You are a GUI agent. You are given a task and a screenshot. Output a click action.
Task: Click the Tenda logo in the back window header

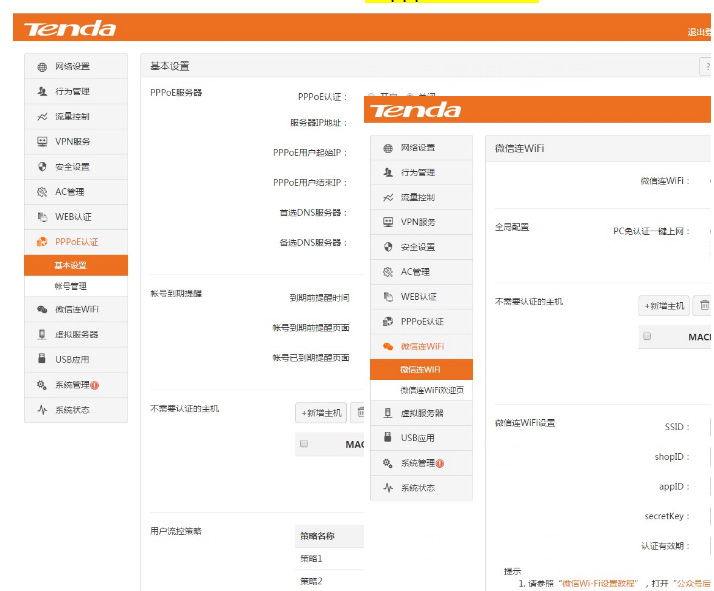click(x=70, y=29)
